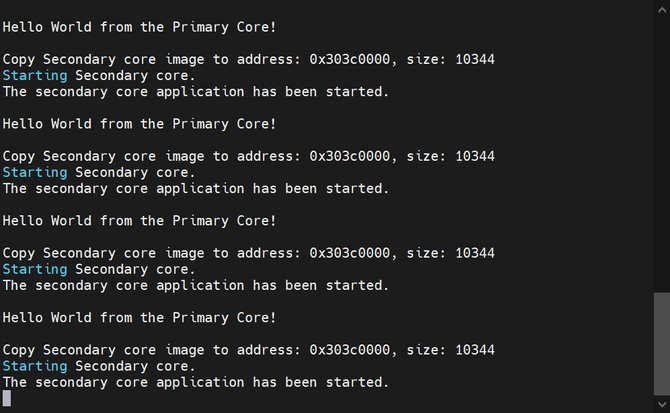
Task: Click the topmost "The secondary core application" line
Action: pyautogui.click(x=195, y=91)
